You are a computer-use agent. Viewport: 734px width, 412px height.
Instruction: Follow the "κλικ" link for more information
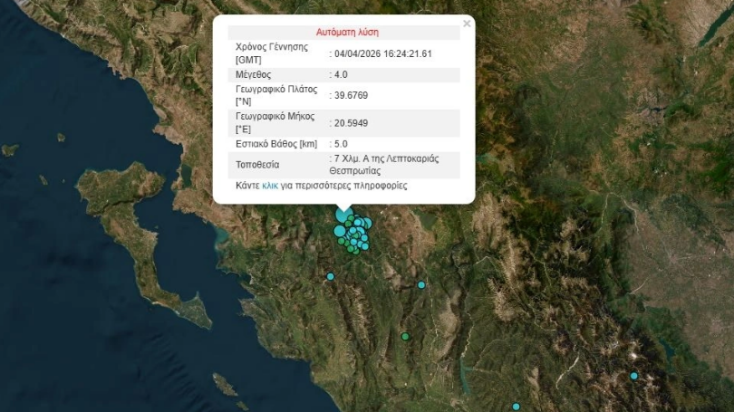tap(270, 186)
